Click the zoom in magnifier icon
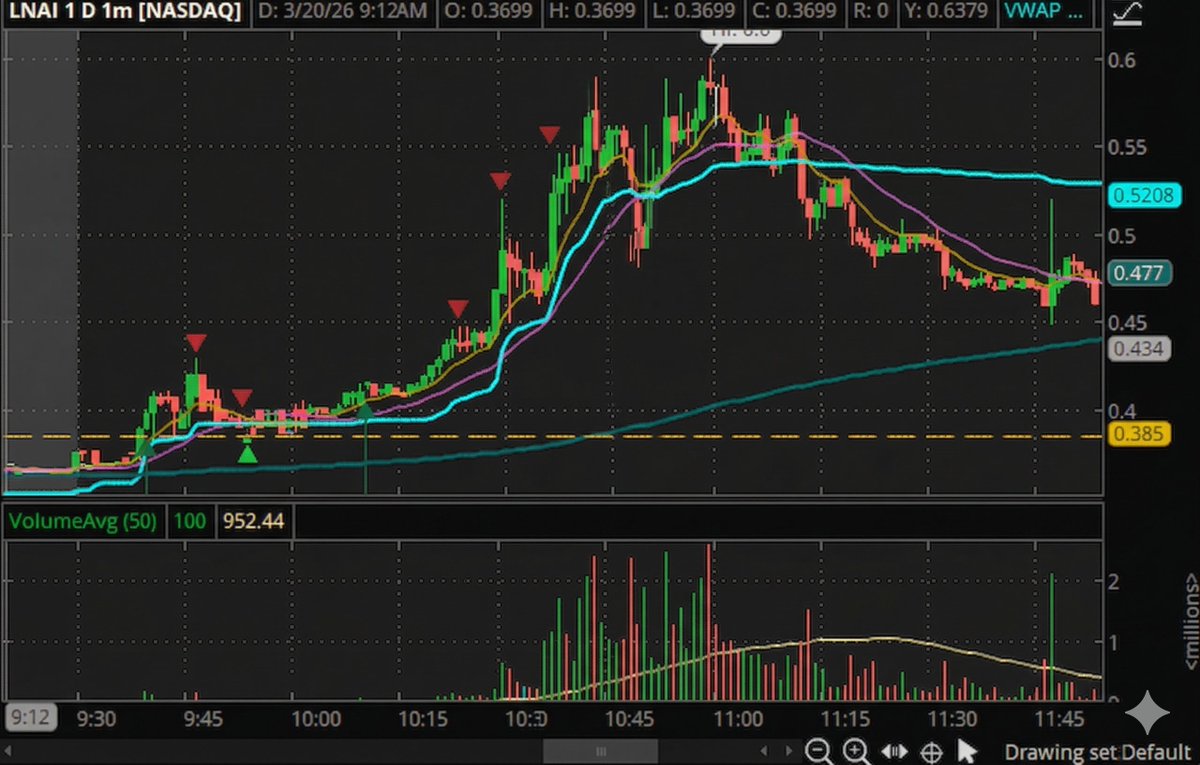The width and height of the screenshot is (1200, 765). point(856,751)
